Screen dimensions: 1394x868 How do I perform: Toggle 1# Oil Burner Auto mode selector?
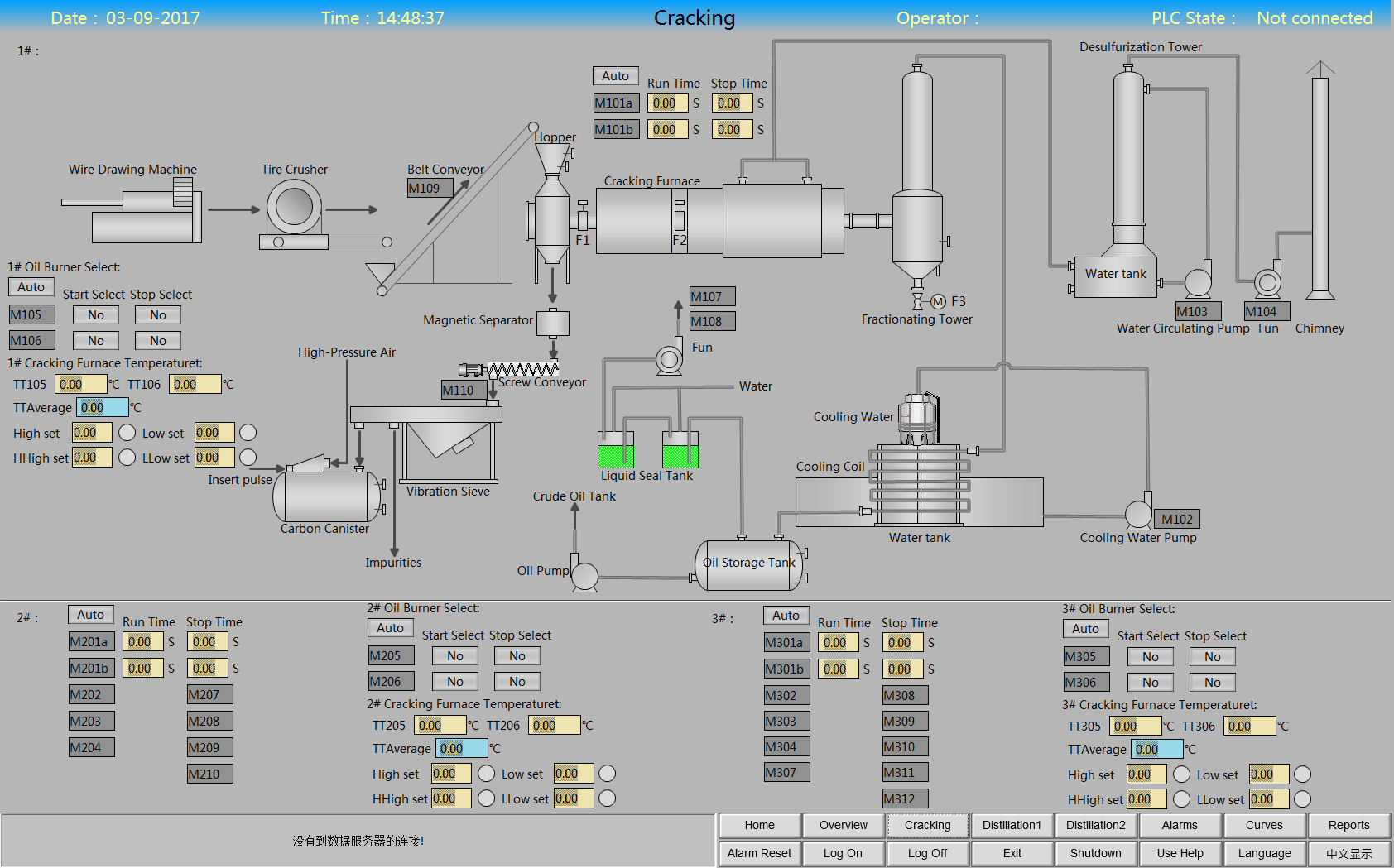pos(31,287)
